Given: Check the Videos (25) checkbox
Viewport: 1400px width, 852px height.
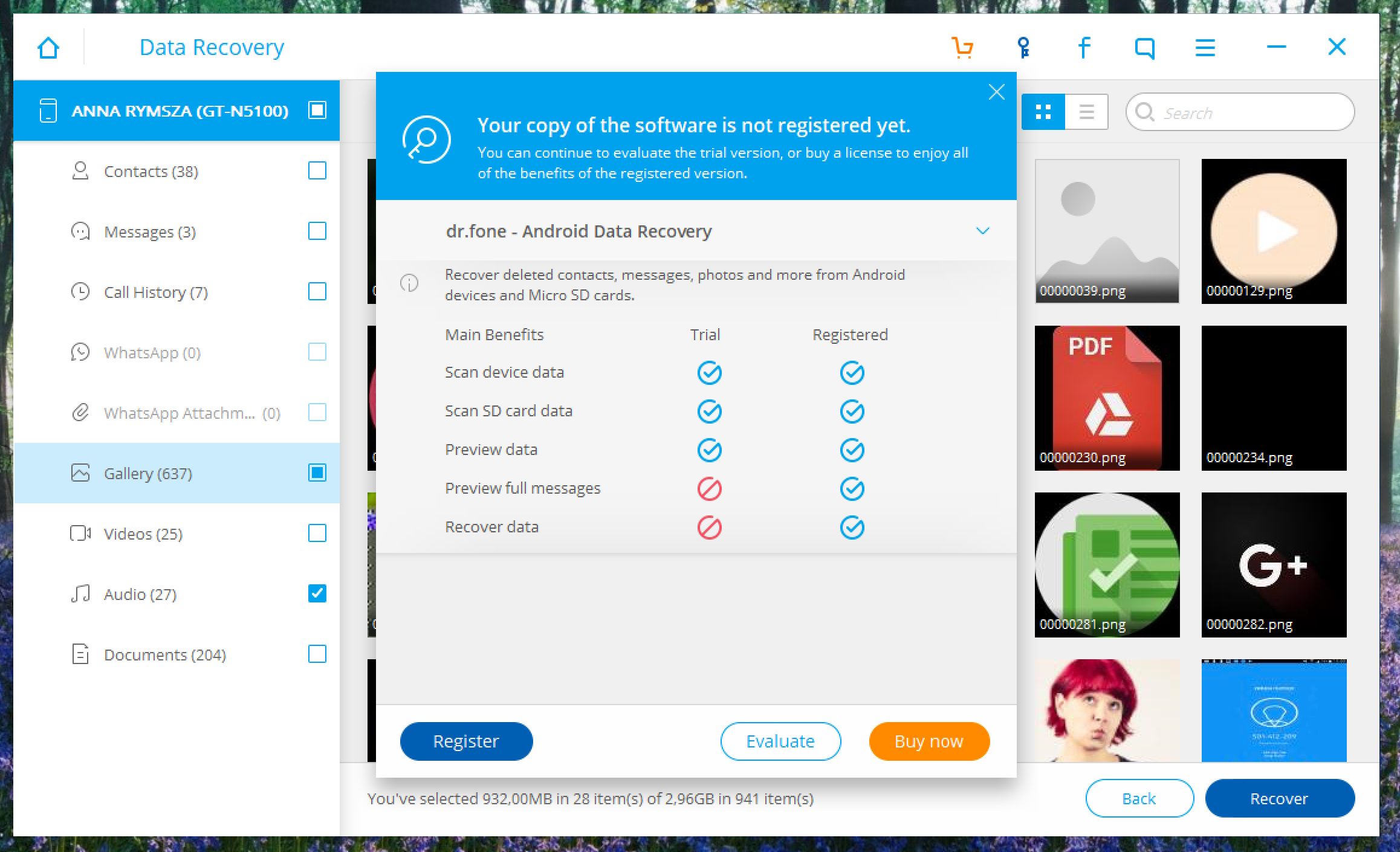Looking at the screenshot, I should click(317, 533).
